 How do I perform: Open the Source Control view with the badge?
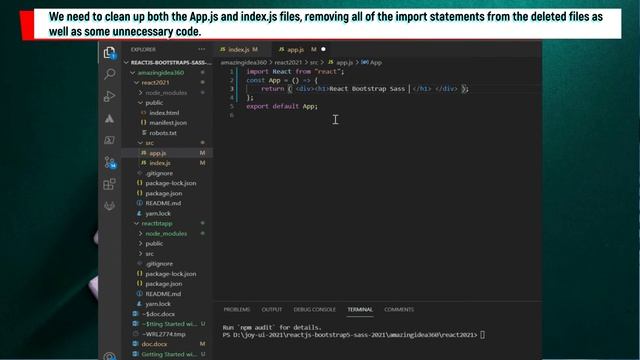click(110, 162)
